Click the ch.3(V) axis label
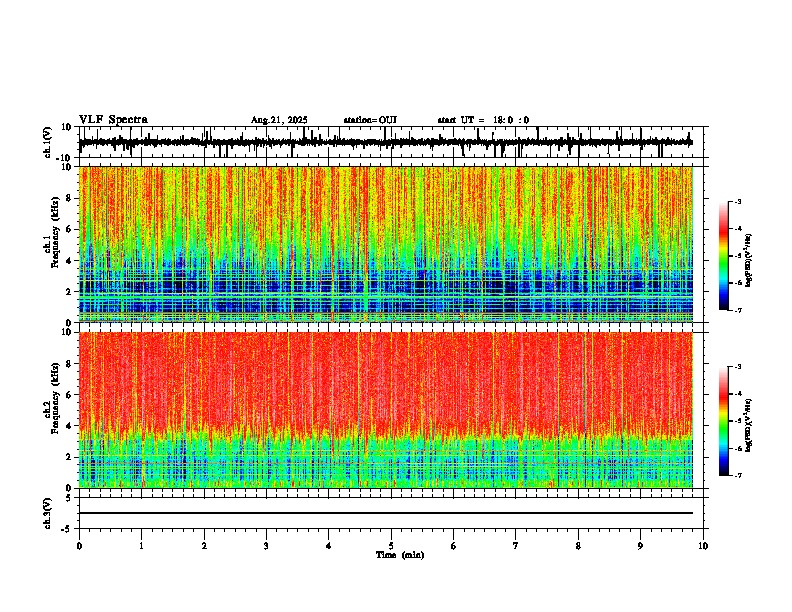 (48, 513)
